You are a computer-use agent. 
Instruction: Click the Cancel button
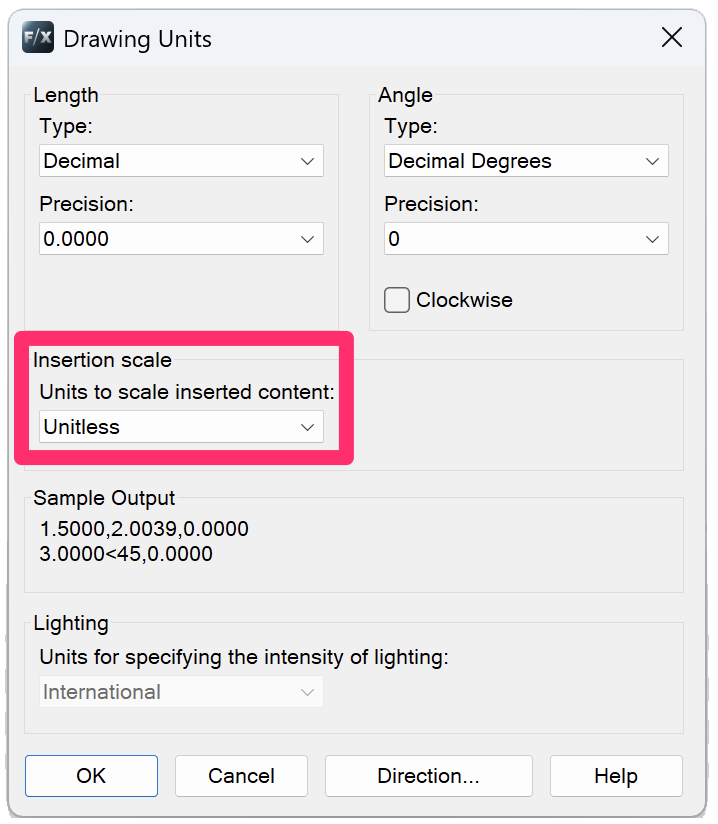click(x=241, y=776)
